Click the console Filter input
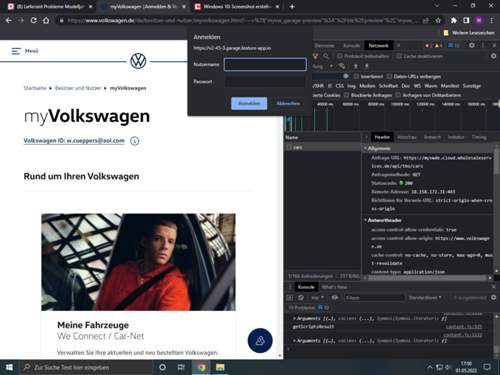500x375 pixels. [374, 297]
